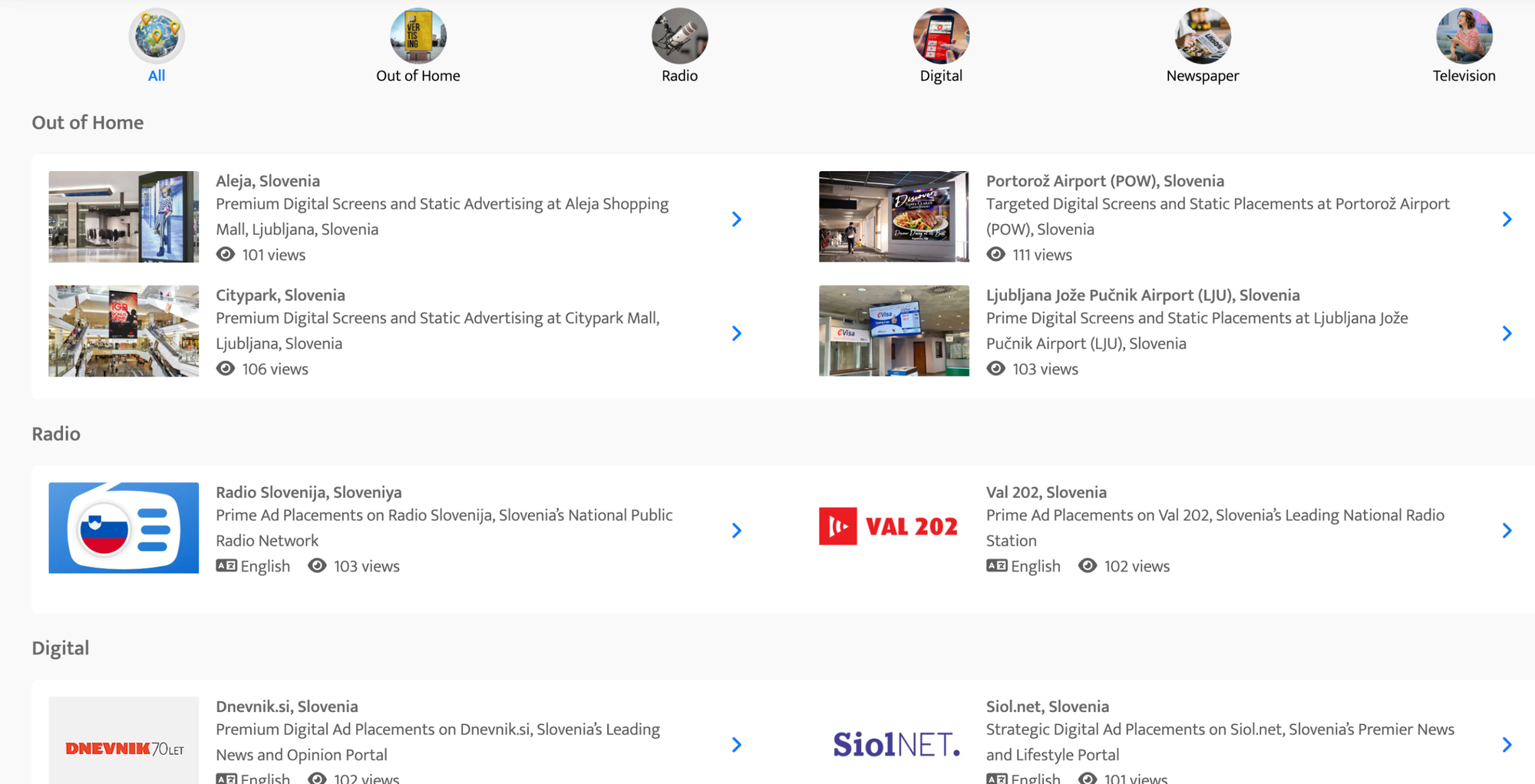This screenshot has width=1535, height=784.
Task: Switch to the Newspaper tab label
Action: click(1203, 75)
